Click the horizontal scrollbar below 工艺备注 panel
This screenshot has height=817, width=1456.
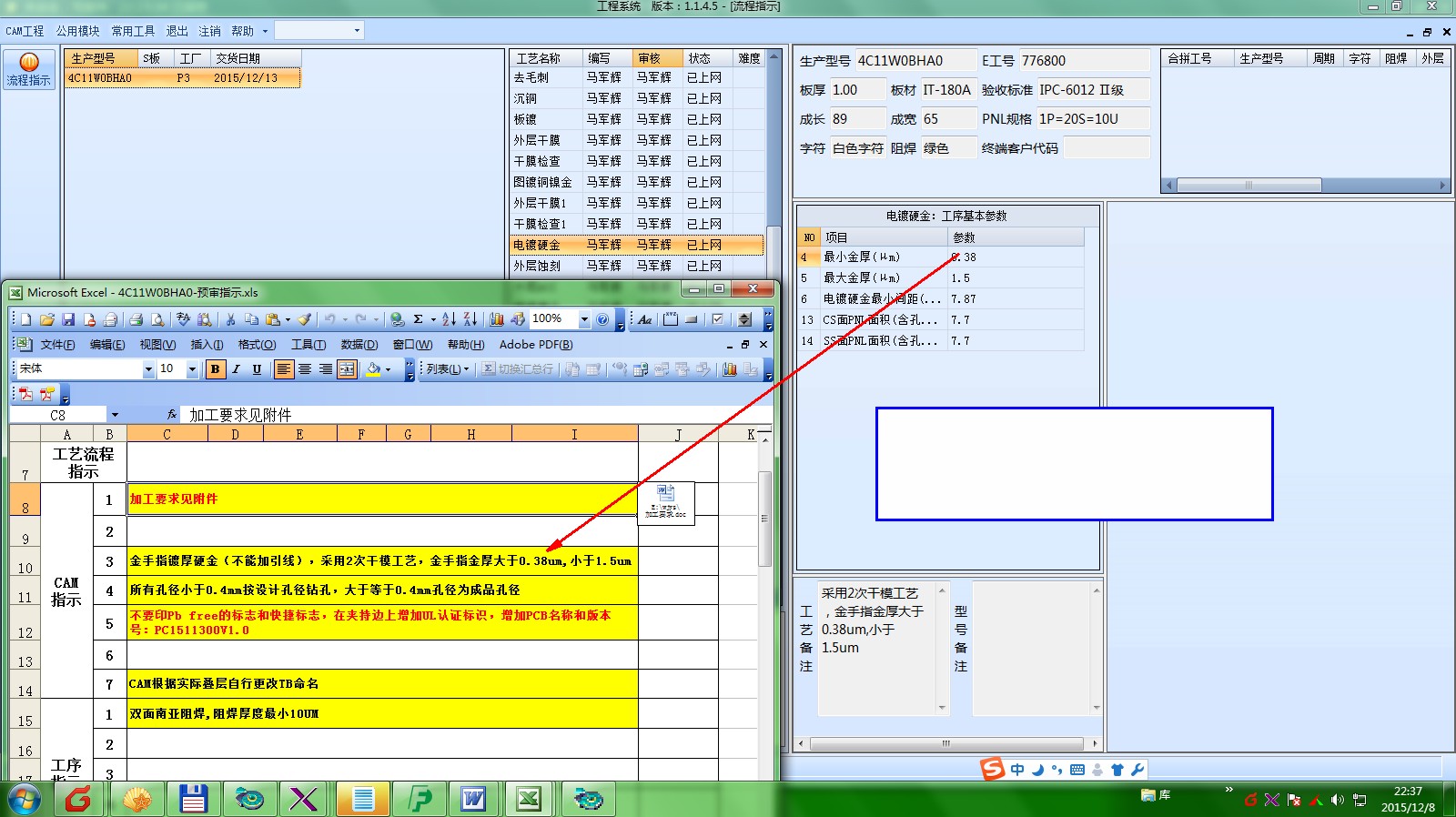[945, 743]
